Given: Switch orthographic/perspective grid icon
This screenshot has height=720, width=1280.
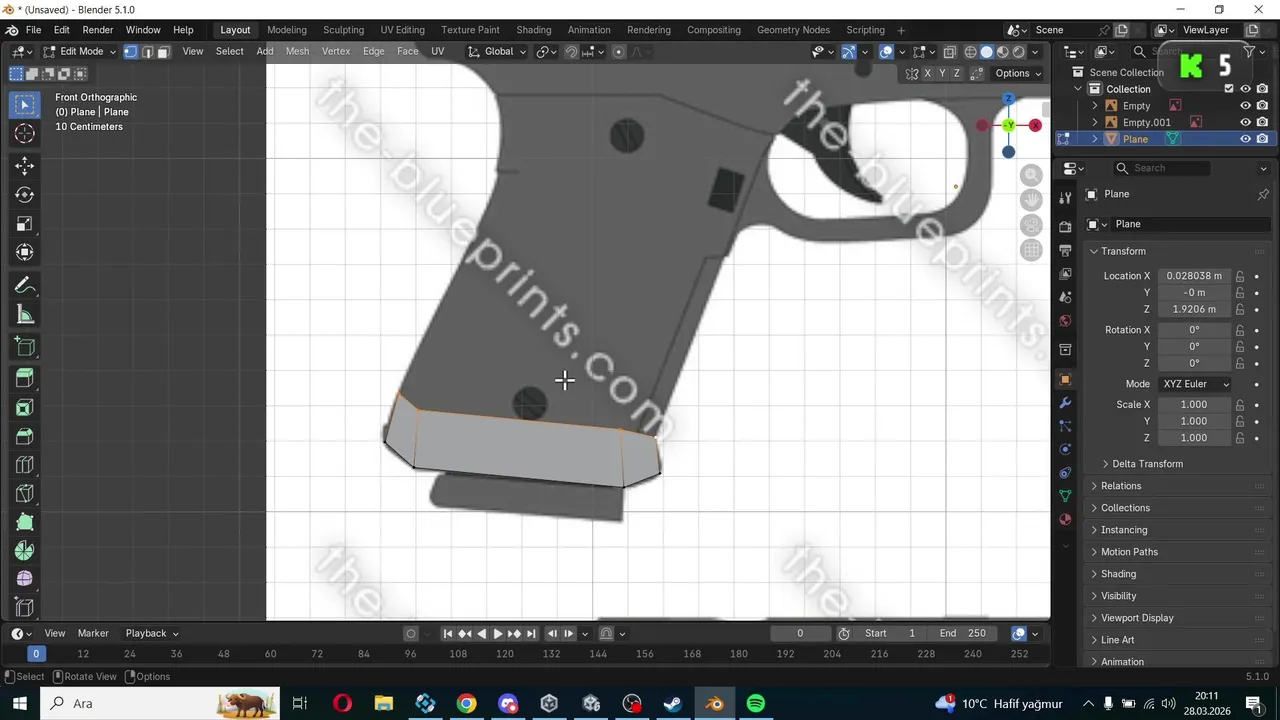Looking at the screenshot, I should 1031,250.
